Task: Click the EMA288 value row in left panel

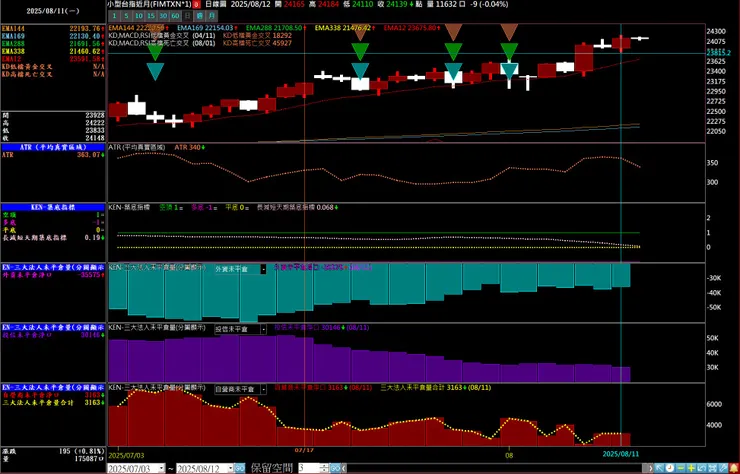Action: 53,44
